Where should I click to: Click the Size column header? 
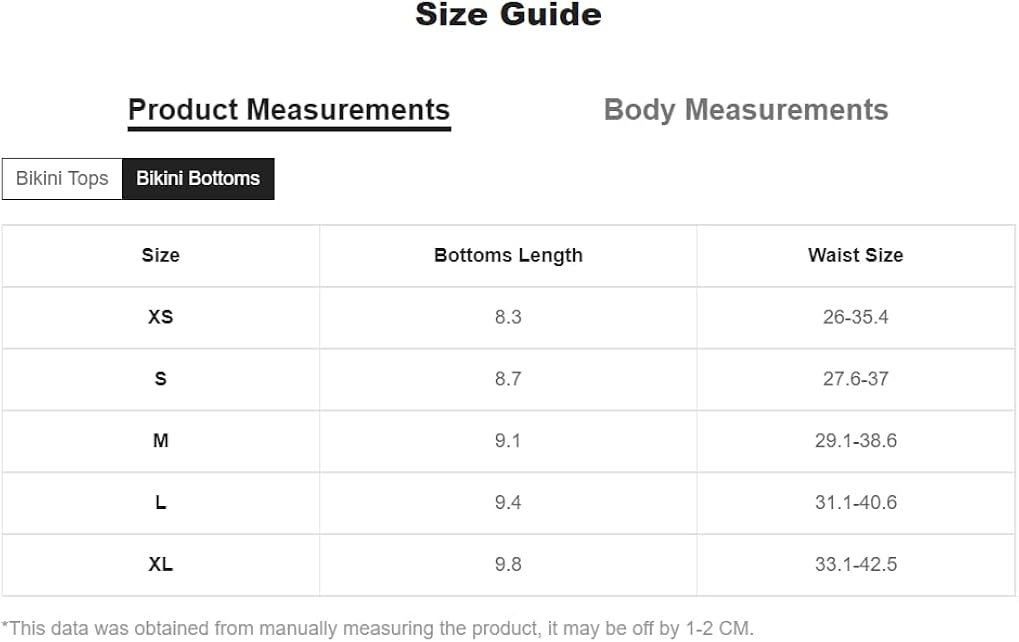coord(160,255)
